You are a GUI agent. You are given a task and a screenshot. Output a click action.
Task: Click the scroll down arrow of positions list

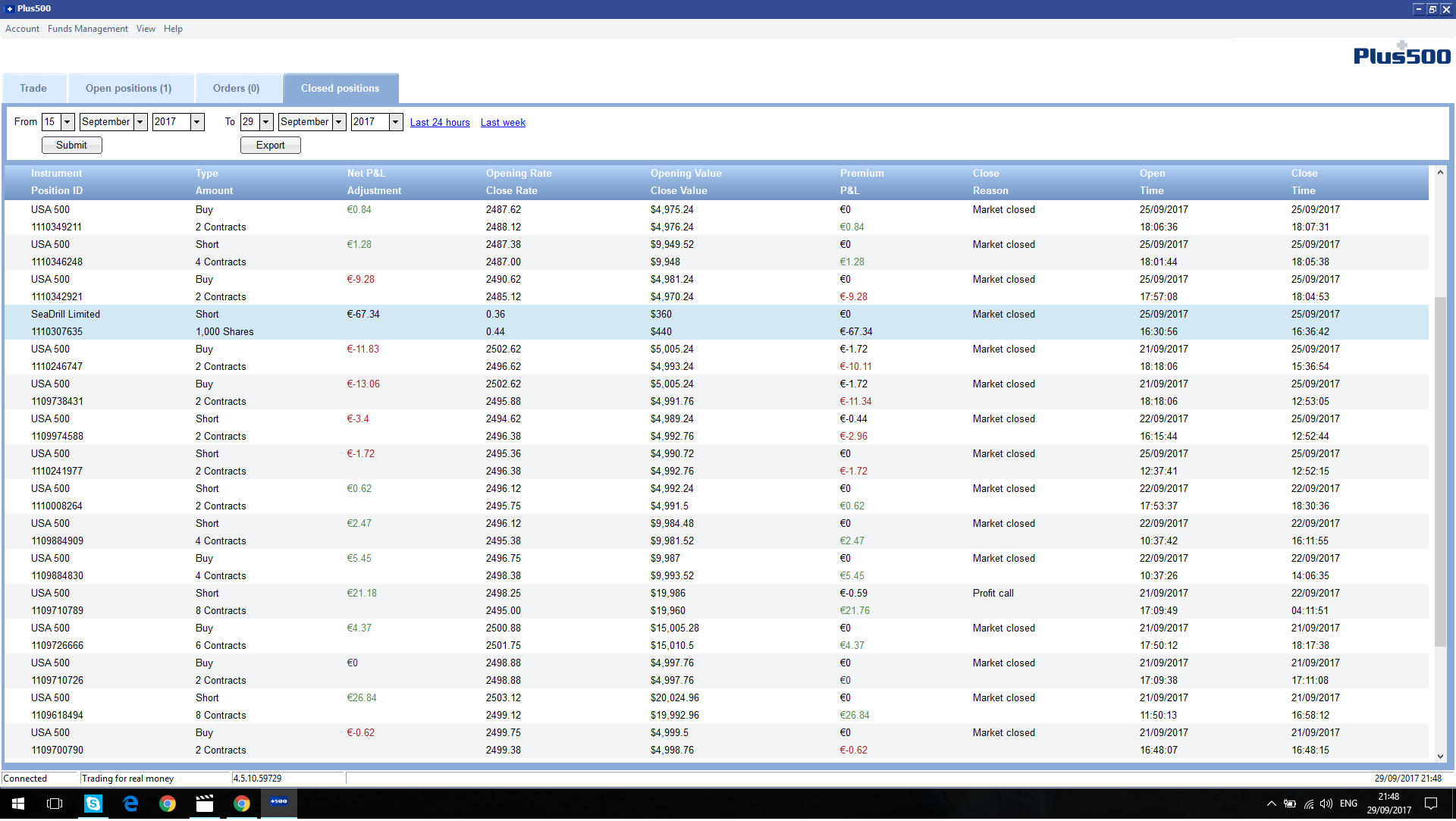1440,757
